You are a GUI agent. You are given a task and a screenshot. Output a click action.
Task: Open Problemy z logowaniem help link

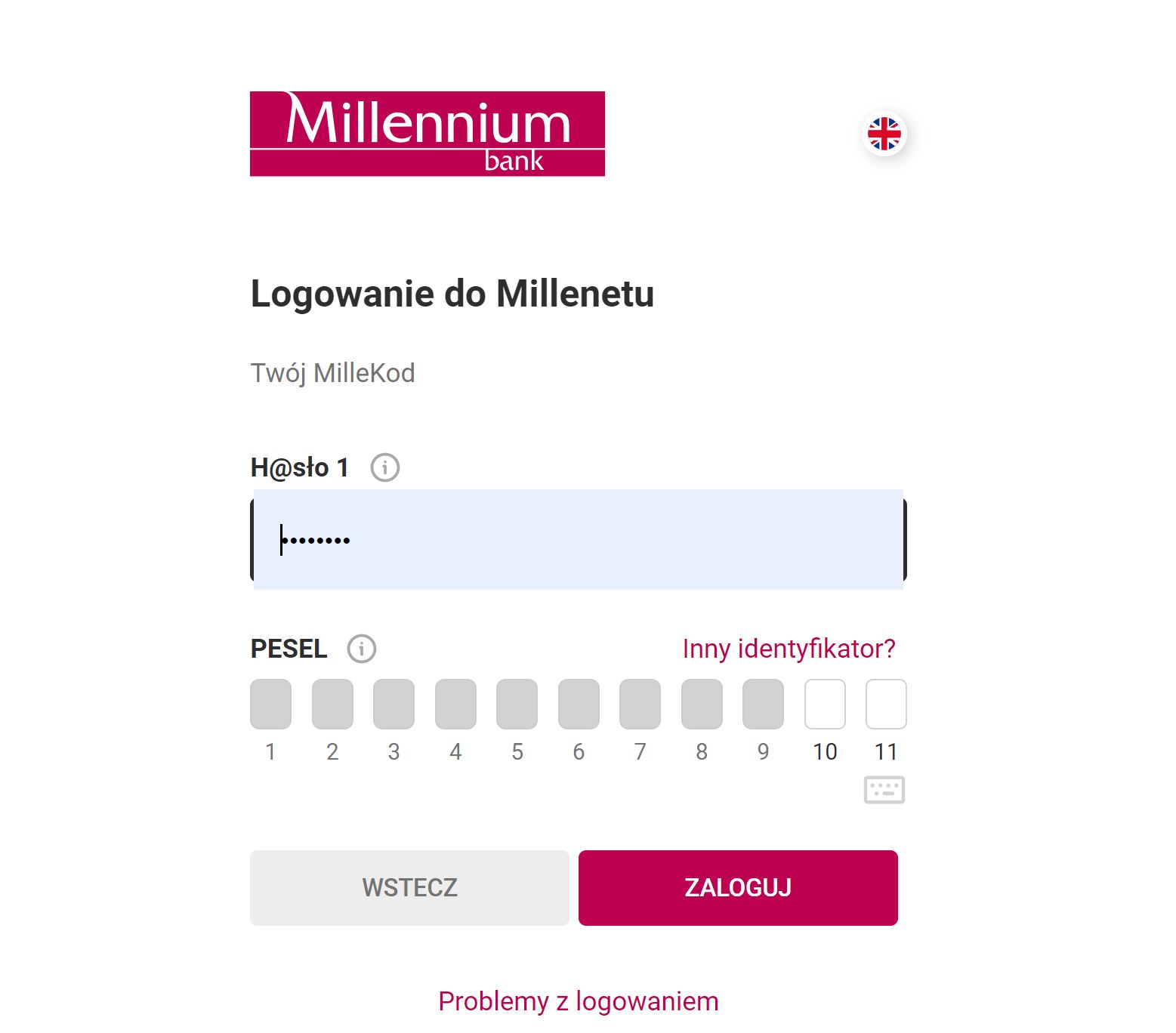coord(579,1001)
